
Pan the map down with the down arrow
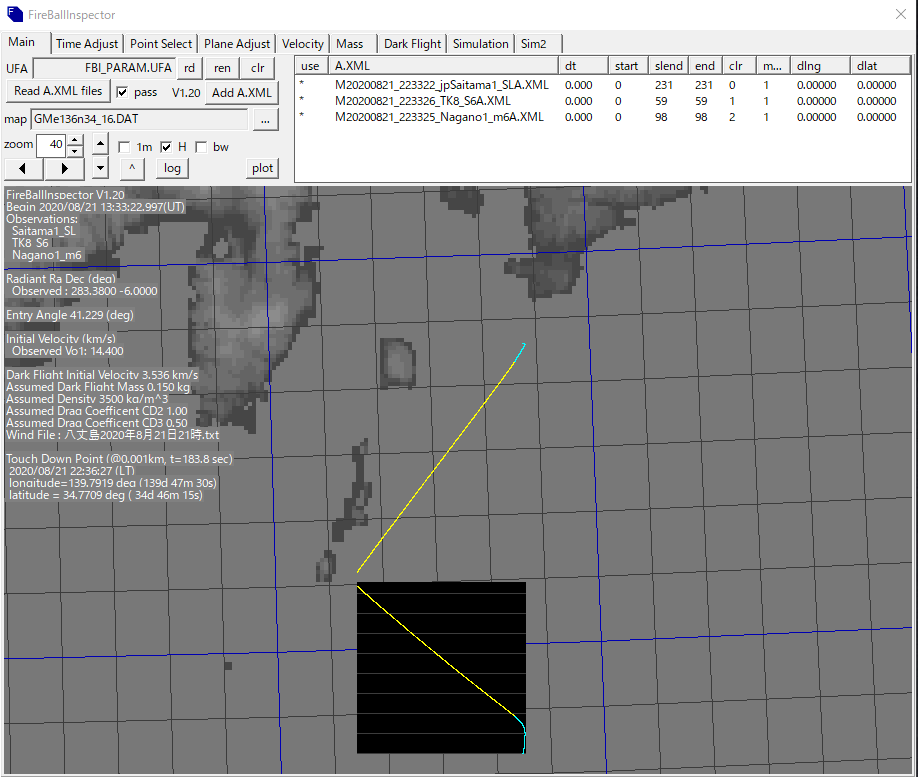(101, 168)
